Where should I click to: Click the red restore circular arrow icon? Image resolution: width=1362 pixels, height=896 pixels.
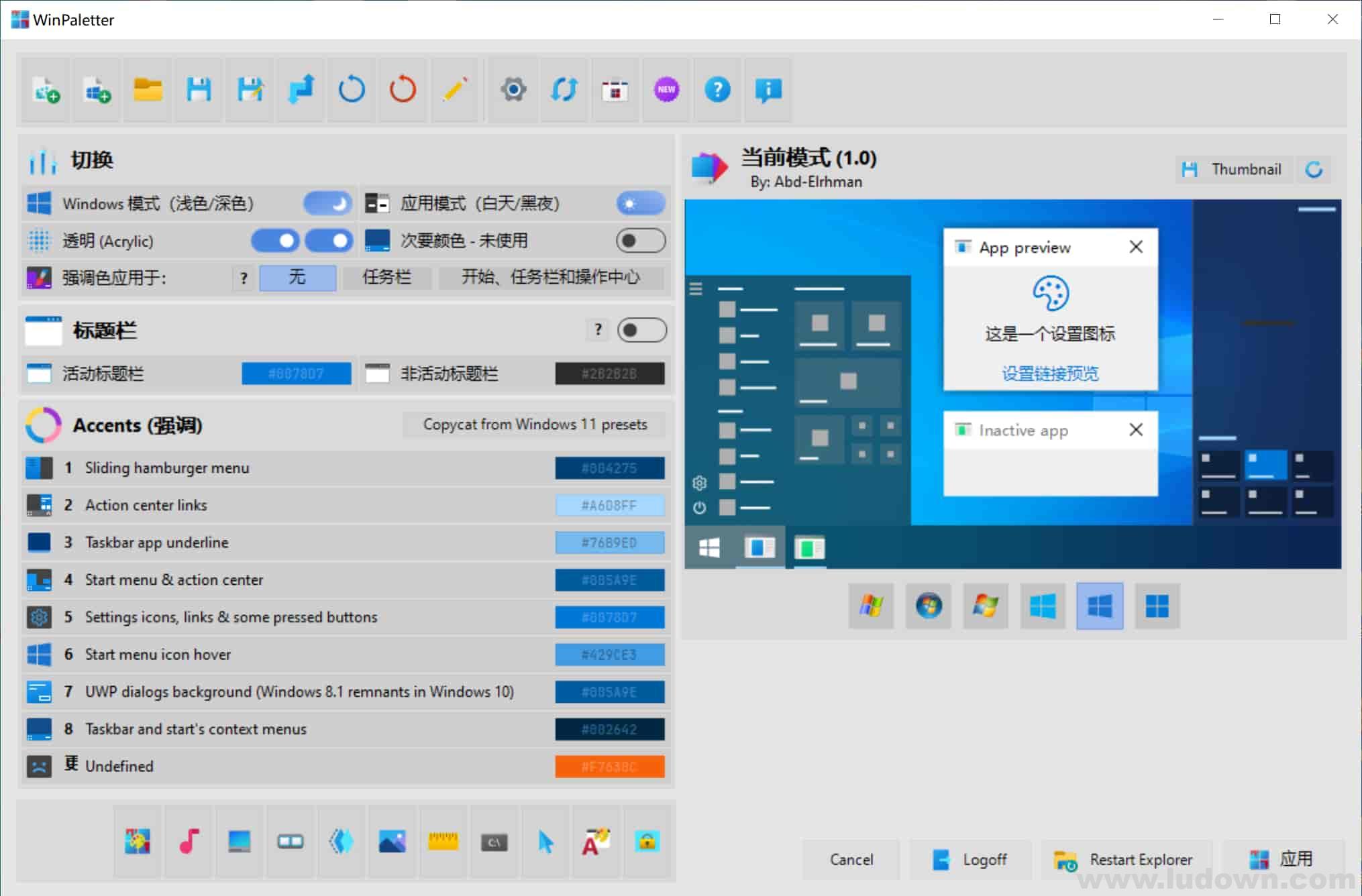(x=403, y=89)
